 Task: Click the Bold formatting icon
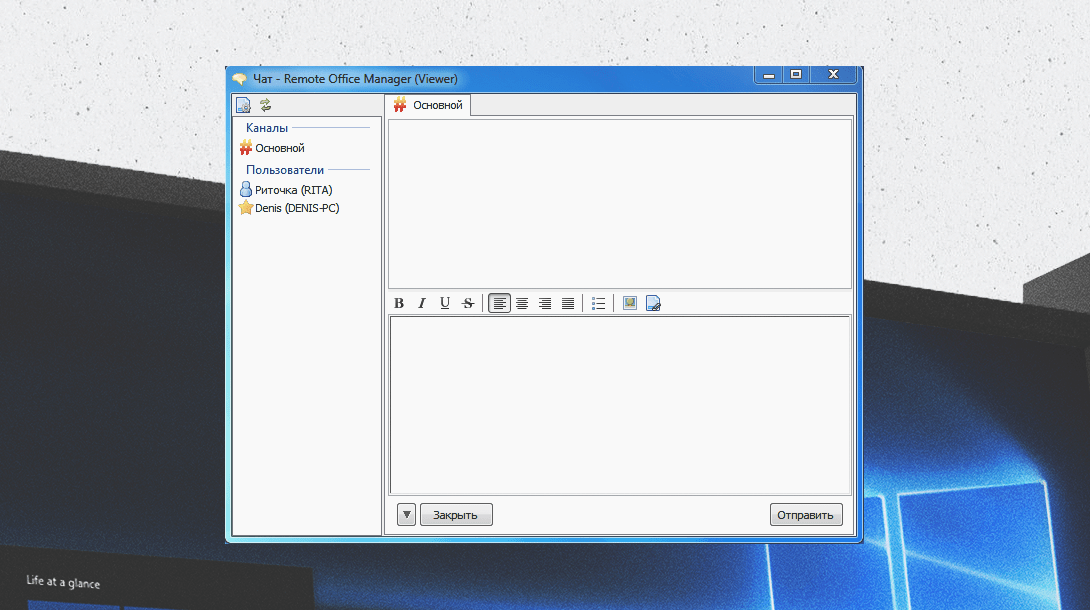coord(399,303)
